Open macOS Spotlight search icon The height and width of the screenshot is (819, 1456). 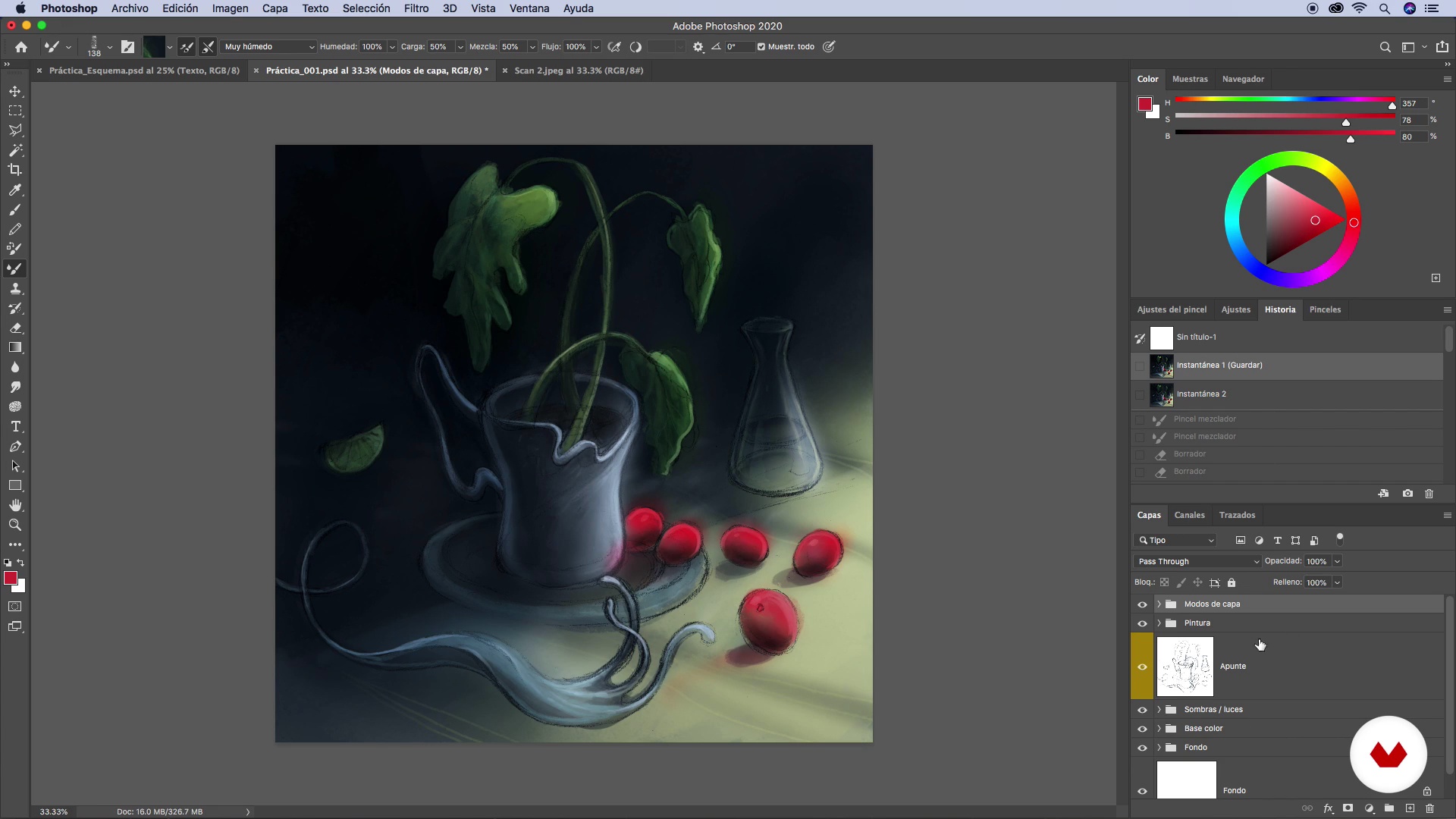pos(1385,8)
